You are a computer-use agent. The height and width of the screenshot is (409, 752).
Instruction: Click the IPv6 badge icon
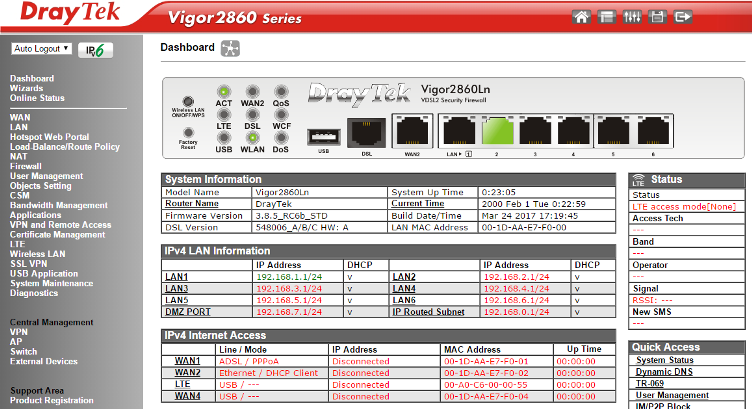tap(95, 50)
